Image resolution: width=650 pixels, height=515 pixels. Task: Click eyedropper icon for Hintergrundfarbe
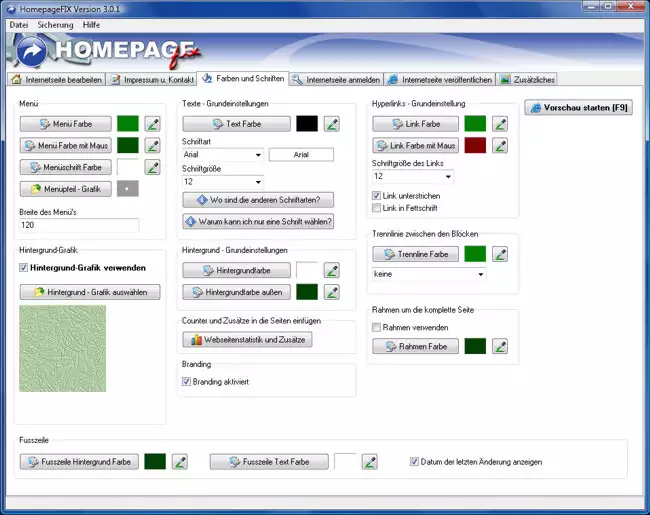332,270
